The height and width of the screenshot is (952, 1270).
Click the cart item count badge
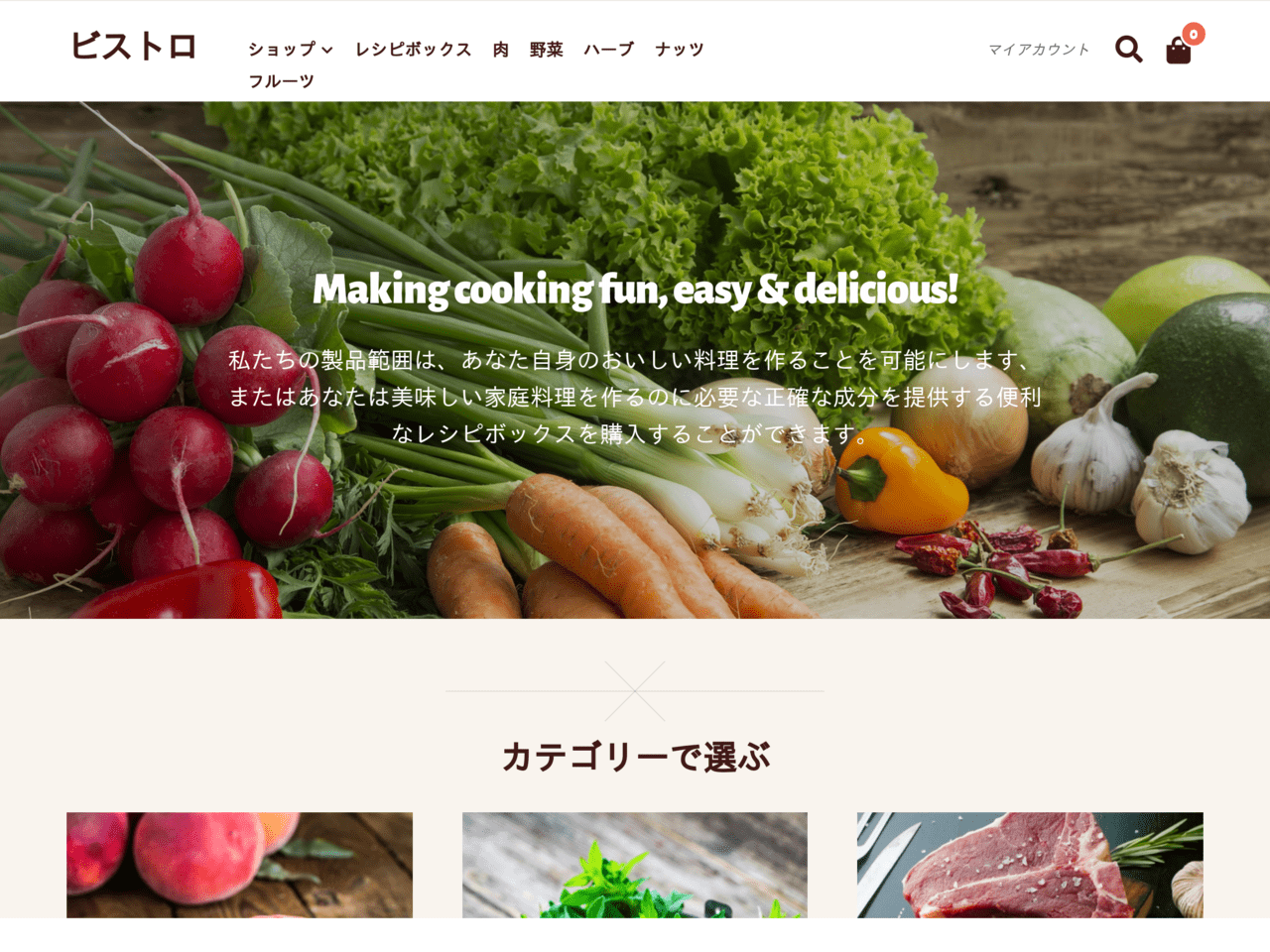tap(1194, 34)
